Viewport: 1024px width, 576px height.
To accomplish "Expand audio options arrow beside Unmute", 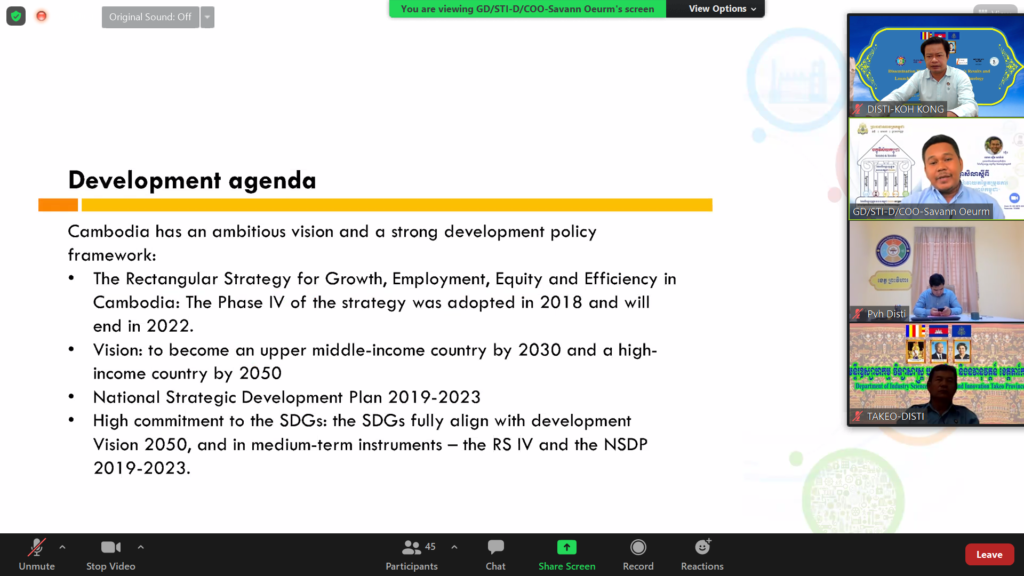I will click(62, 547).
